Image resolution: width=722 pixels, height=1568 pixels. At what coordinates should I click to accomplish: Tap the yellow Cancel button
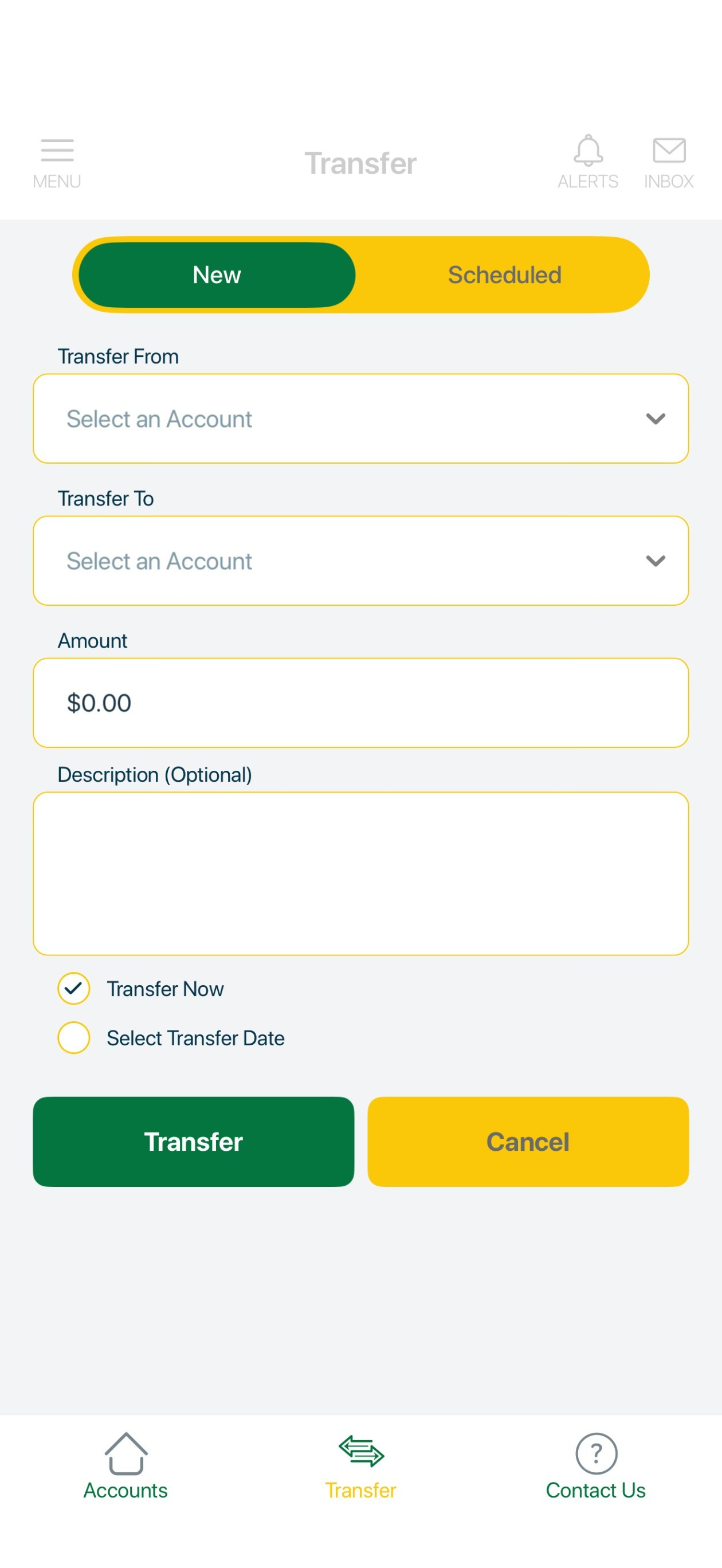528,1141
